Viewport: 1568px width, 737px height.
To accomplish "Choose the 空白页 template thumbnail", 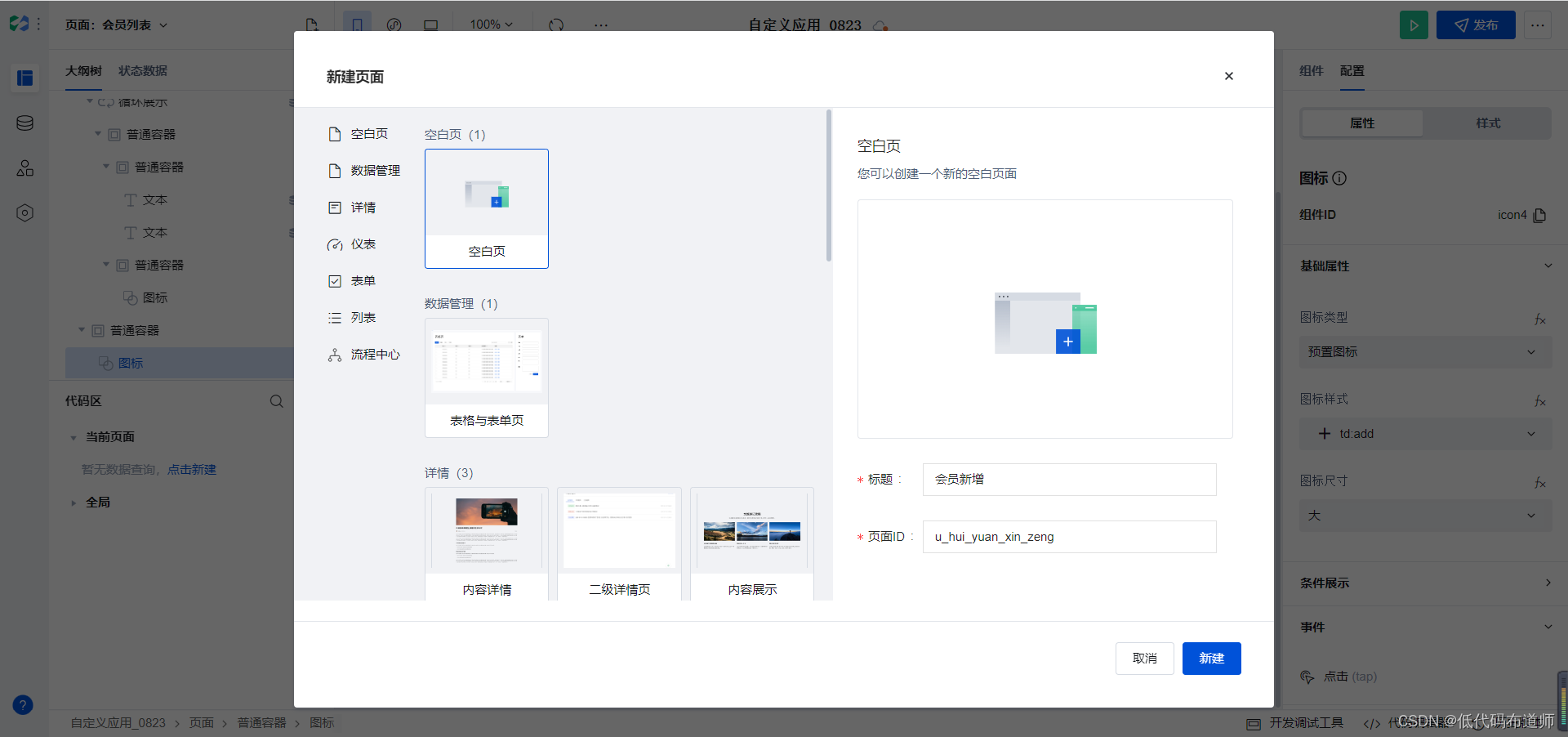I will (487, 208).
